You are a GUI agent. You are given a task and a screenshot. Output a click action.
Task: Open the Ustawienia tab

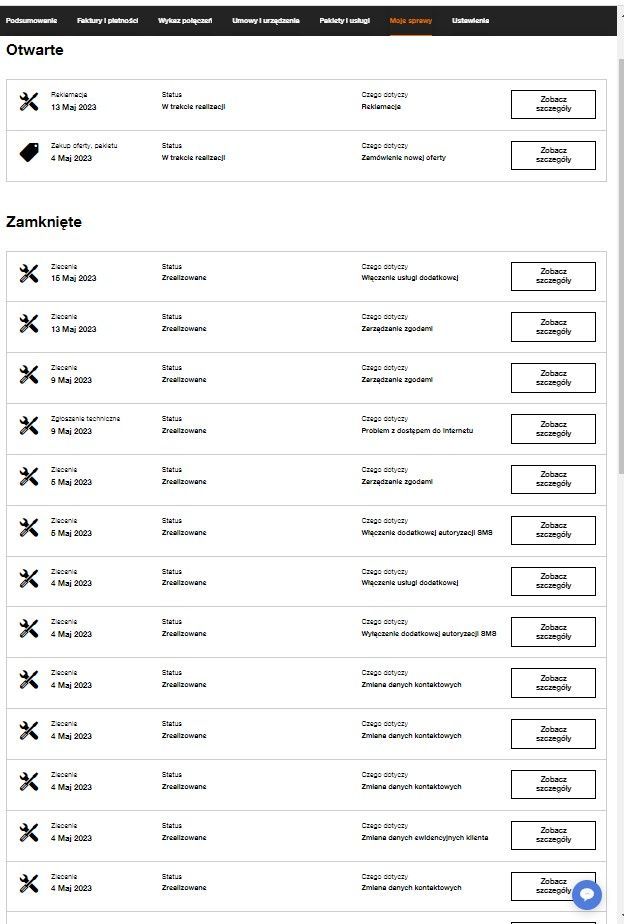click(471, 21)
